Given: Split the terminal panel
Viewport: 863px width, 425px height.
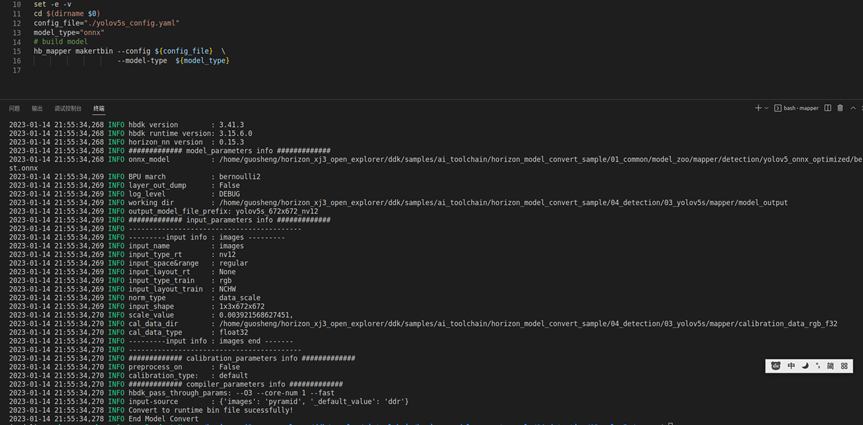Looking at the screenshot, I should point(828,108).
